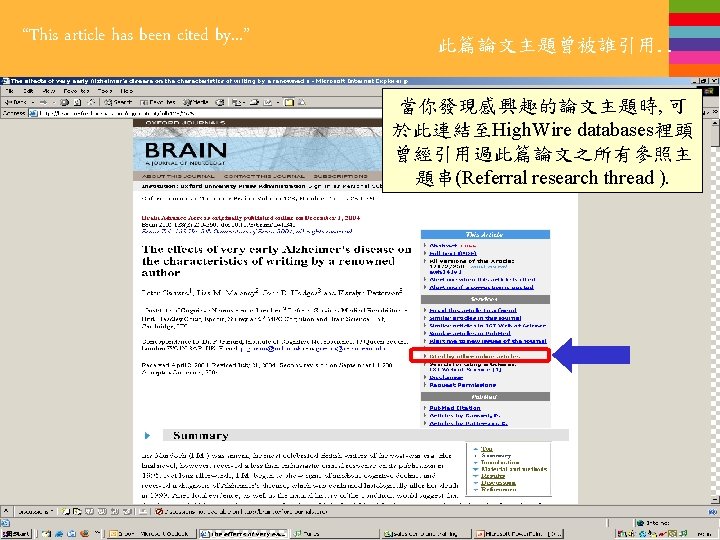Open the Disclaimer link in Services box

coord(446,377)
